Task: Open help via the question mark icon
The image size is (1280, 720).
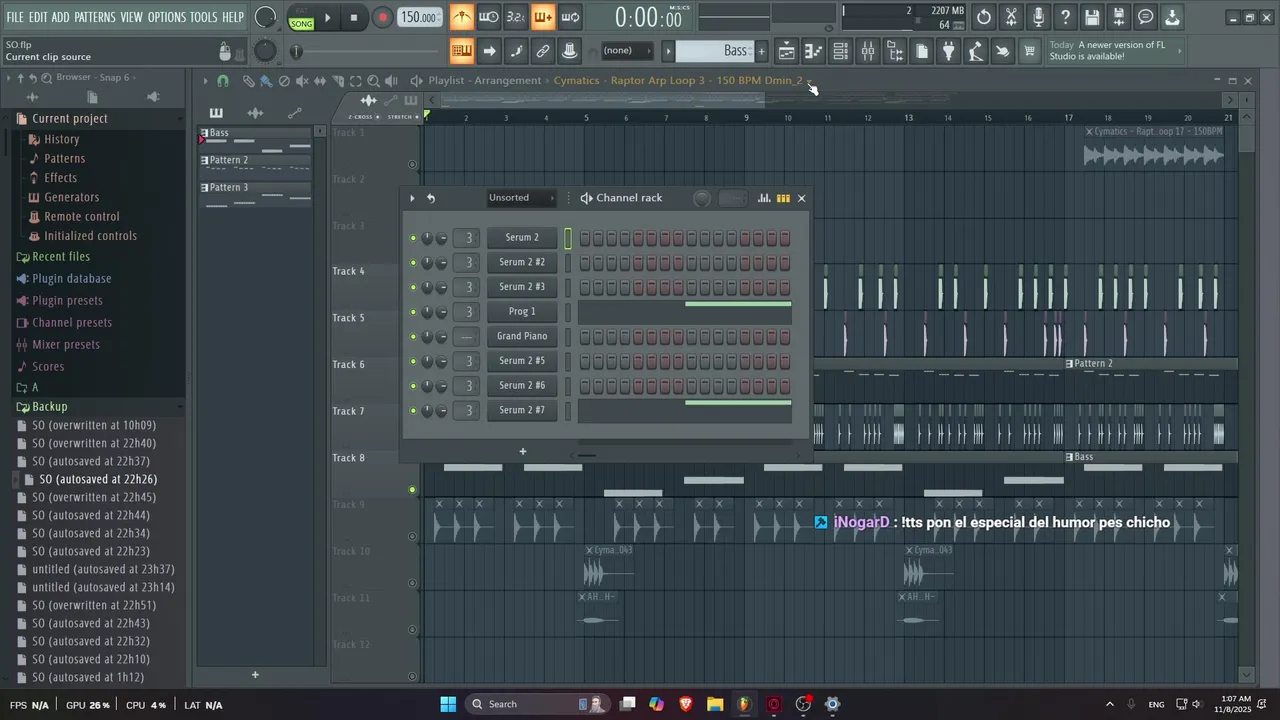Action: (1065, 17)
